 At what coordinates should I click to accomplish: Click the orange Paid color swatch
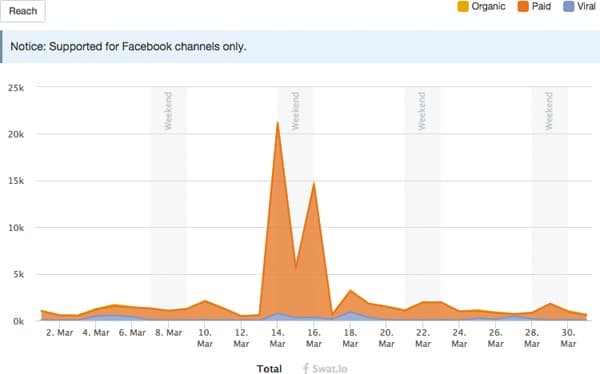click(523, 7)
